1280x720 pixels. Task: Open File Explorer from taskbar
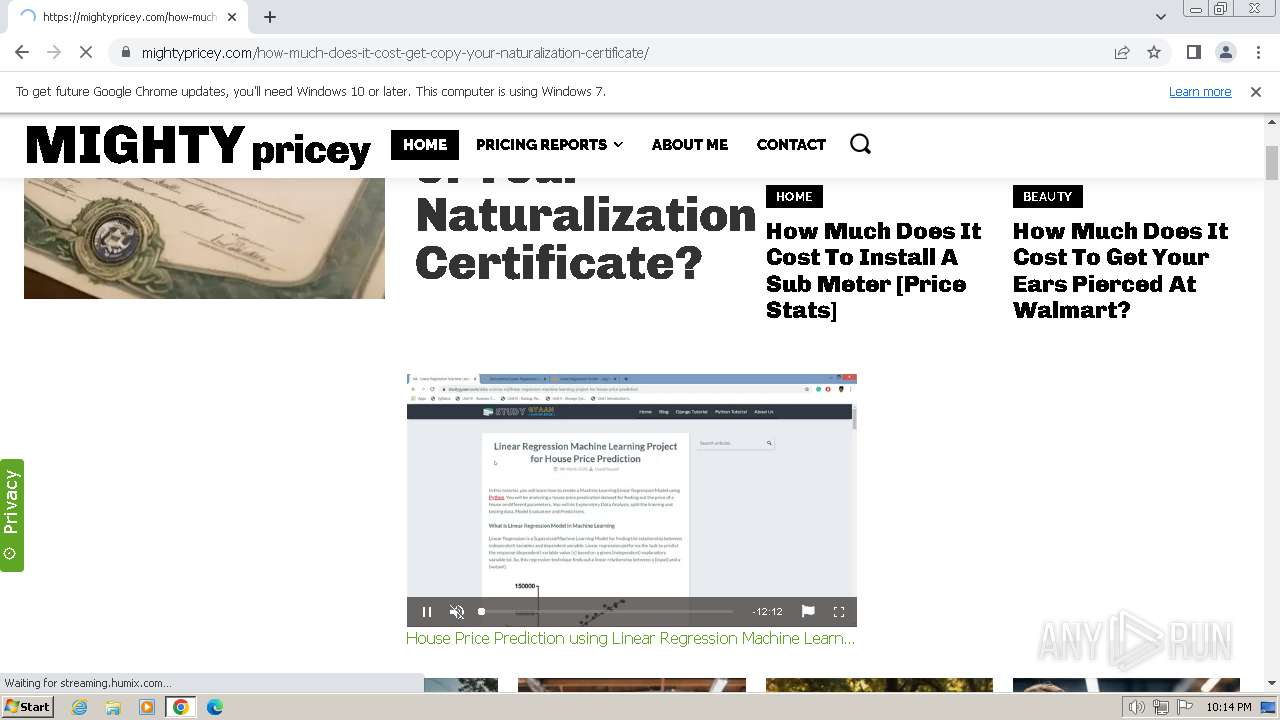[x=113, y=707]
